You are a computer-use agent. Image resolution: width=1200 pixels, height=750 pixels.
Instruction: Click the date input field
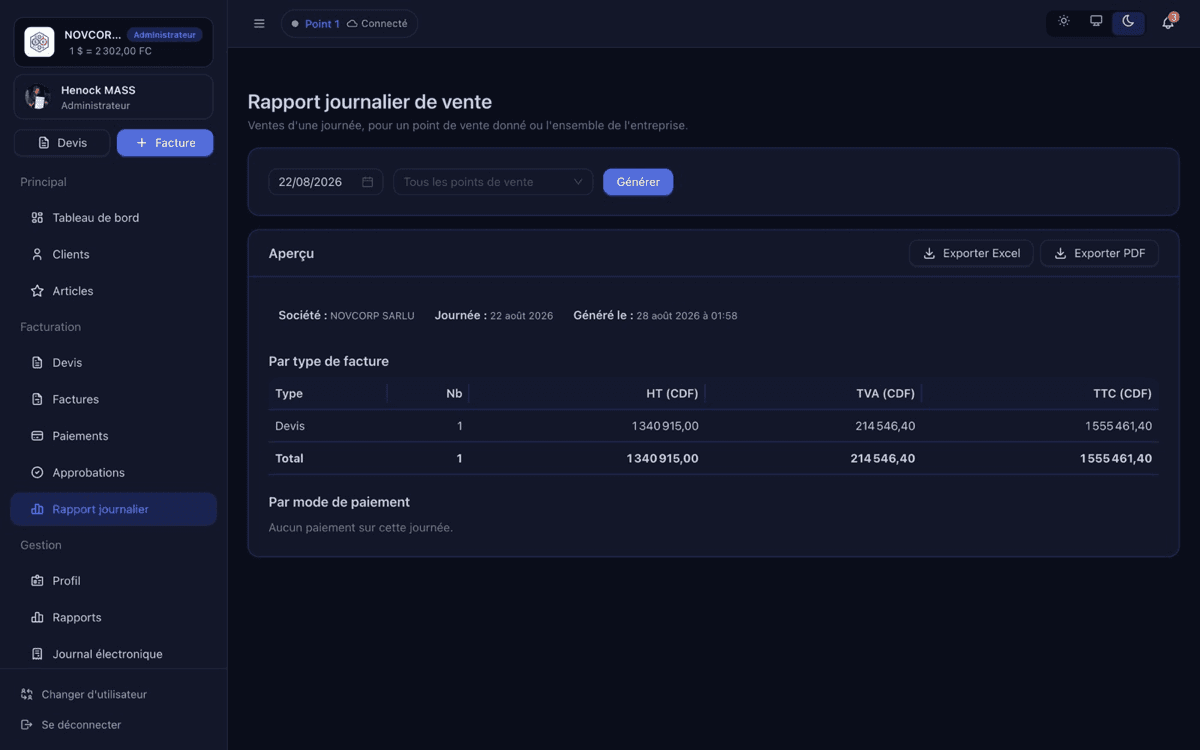coord(326,182)
